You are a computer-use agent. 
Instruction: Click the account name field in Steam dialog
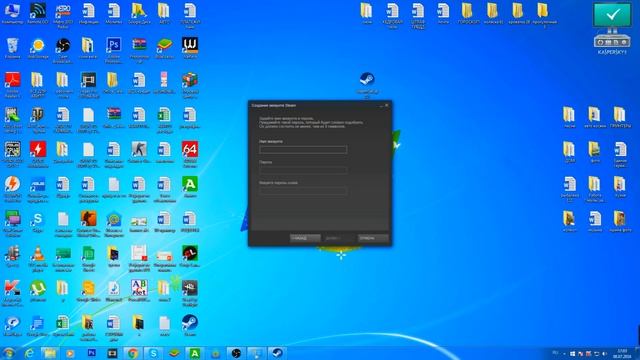click(x=303, y=150)
